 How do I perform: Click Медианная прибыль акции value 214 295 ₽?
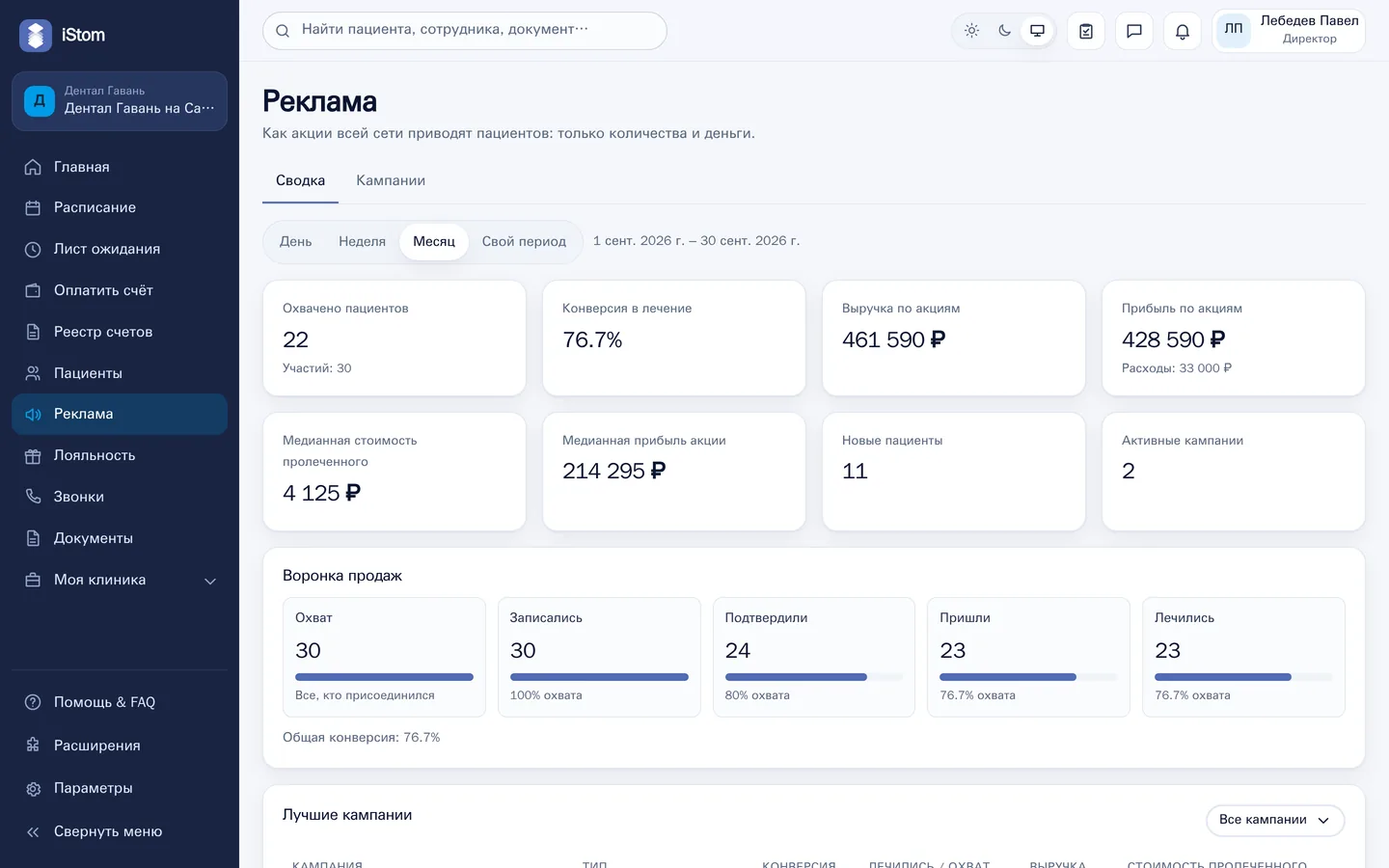coord(613,471)
